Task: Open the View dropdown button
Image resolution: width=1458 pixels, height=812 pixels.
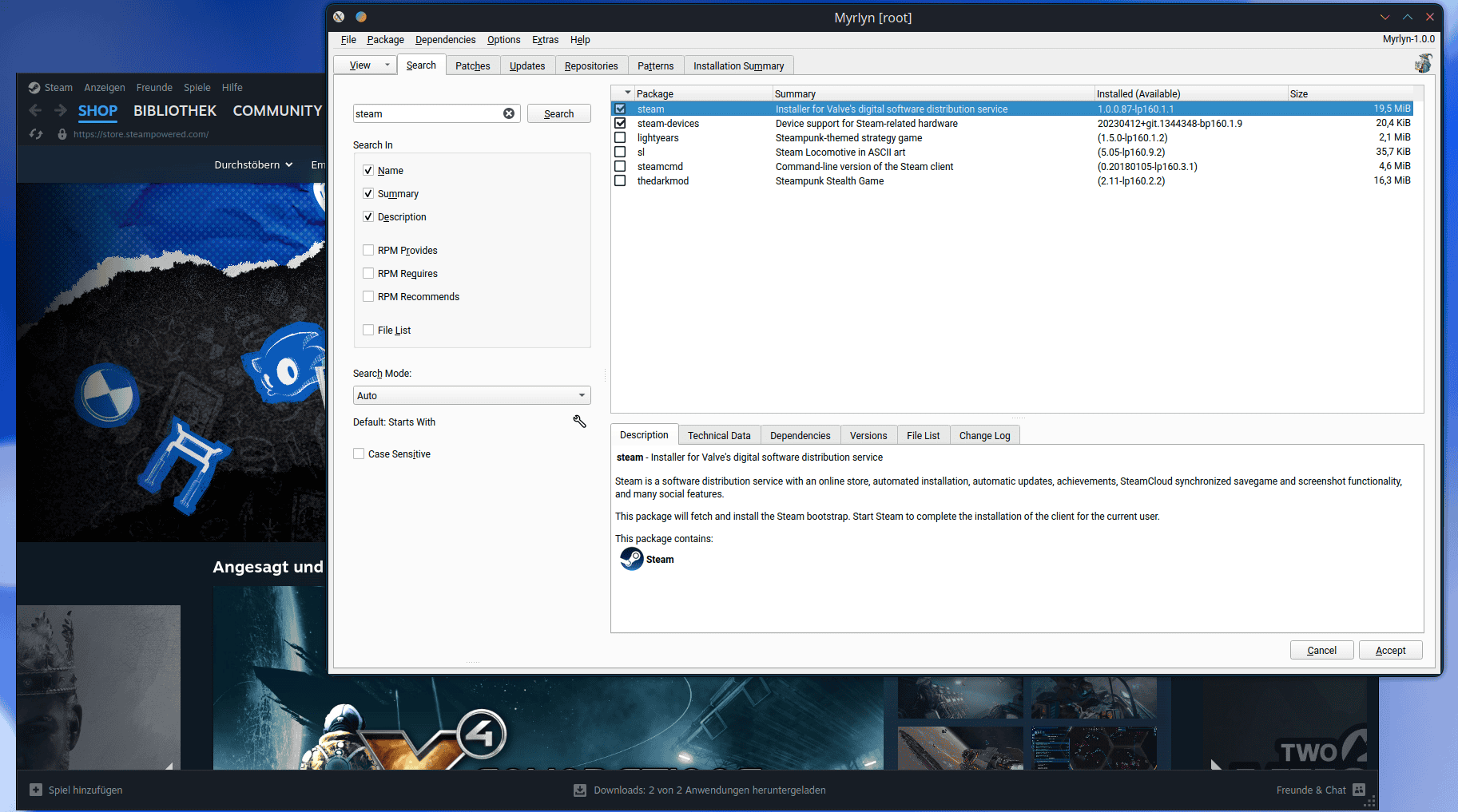Action: (x=365, y=65)
